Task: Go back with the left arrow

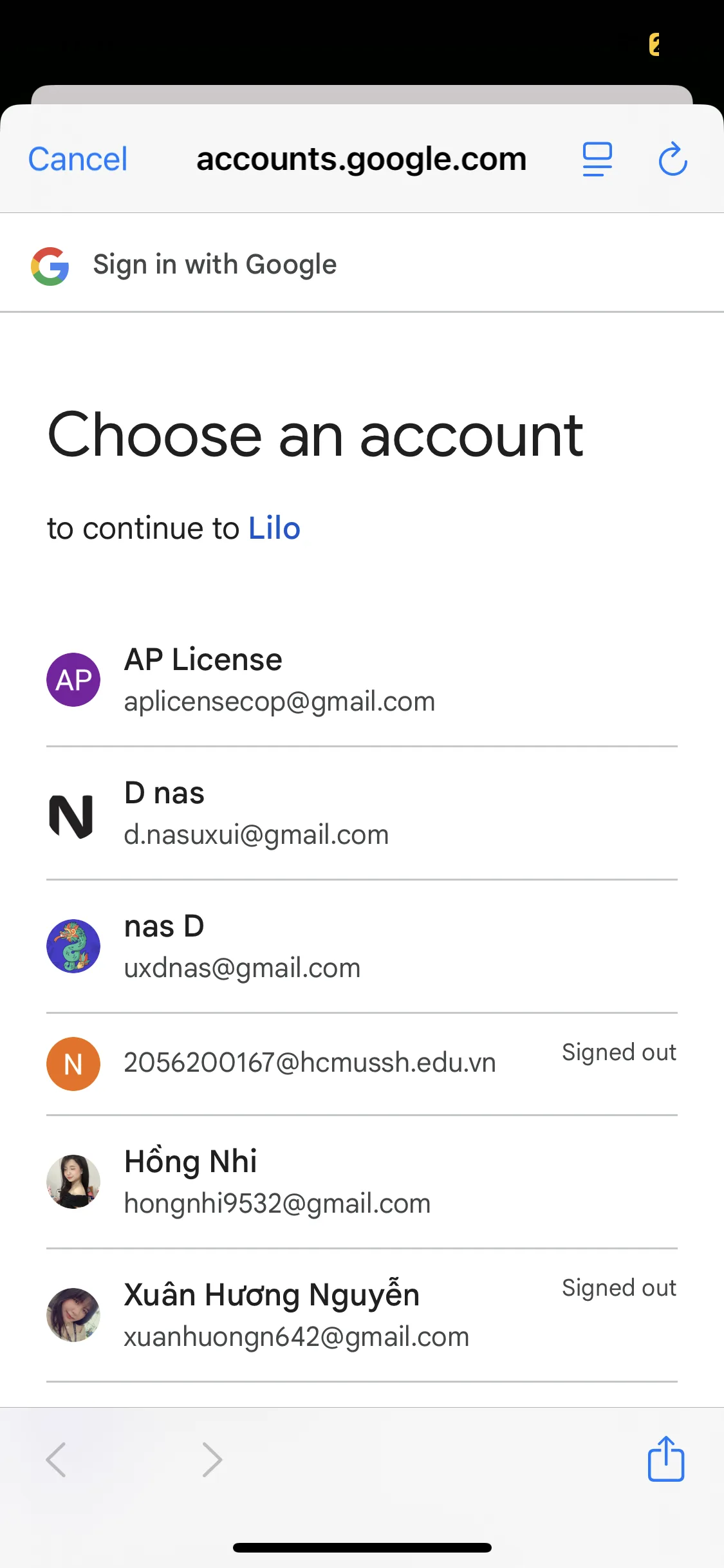Action: (57, 1459)
